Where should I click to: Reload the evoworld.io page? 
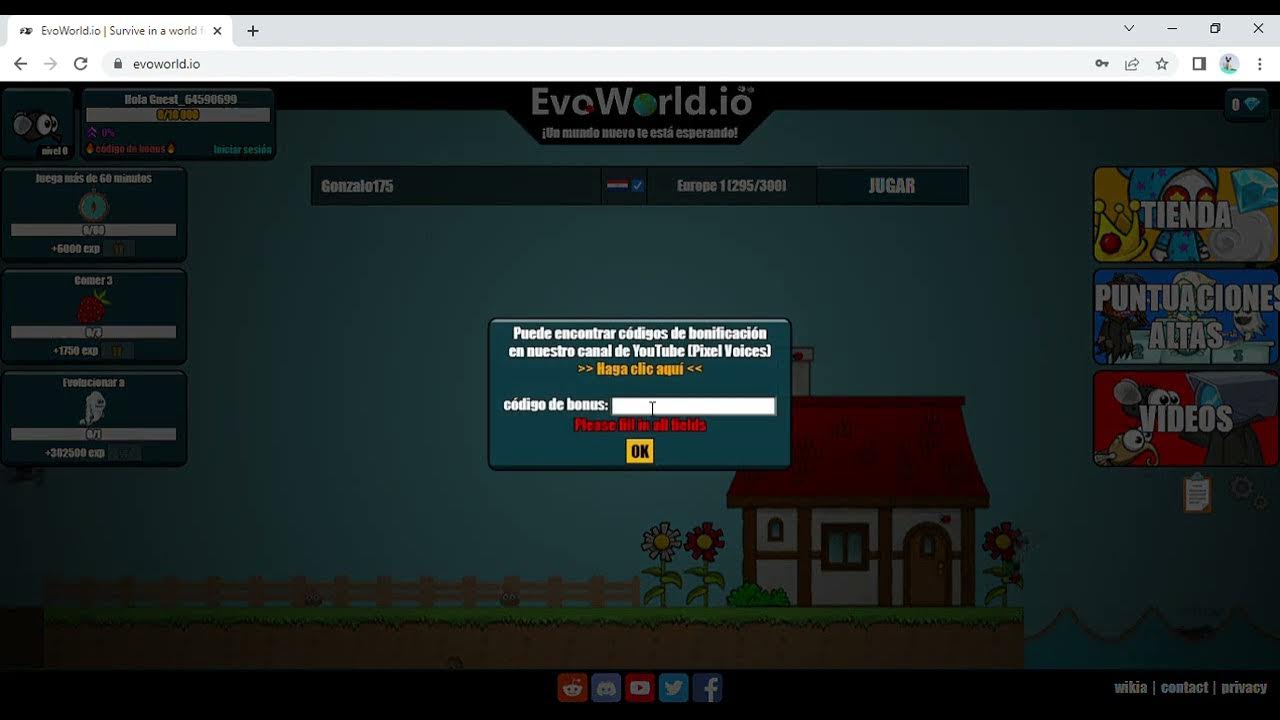(x=81, y=64)
